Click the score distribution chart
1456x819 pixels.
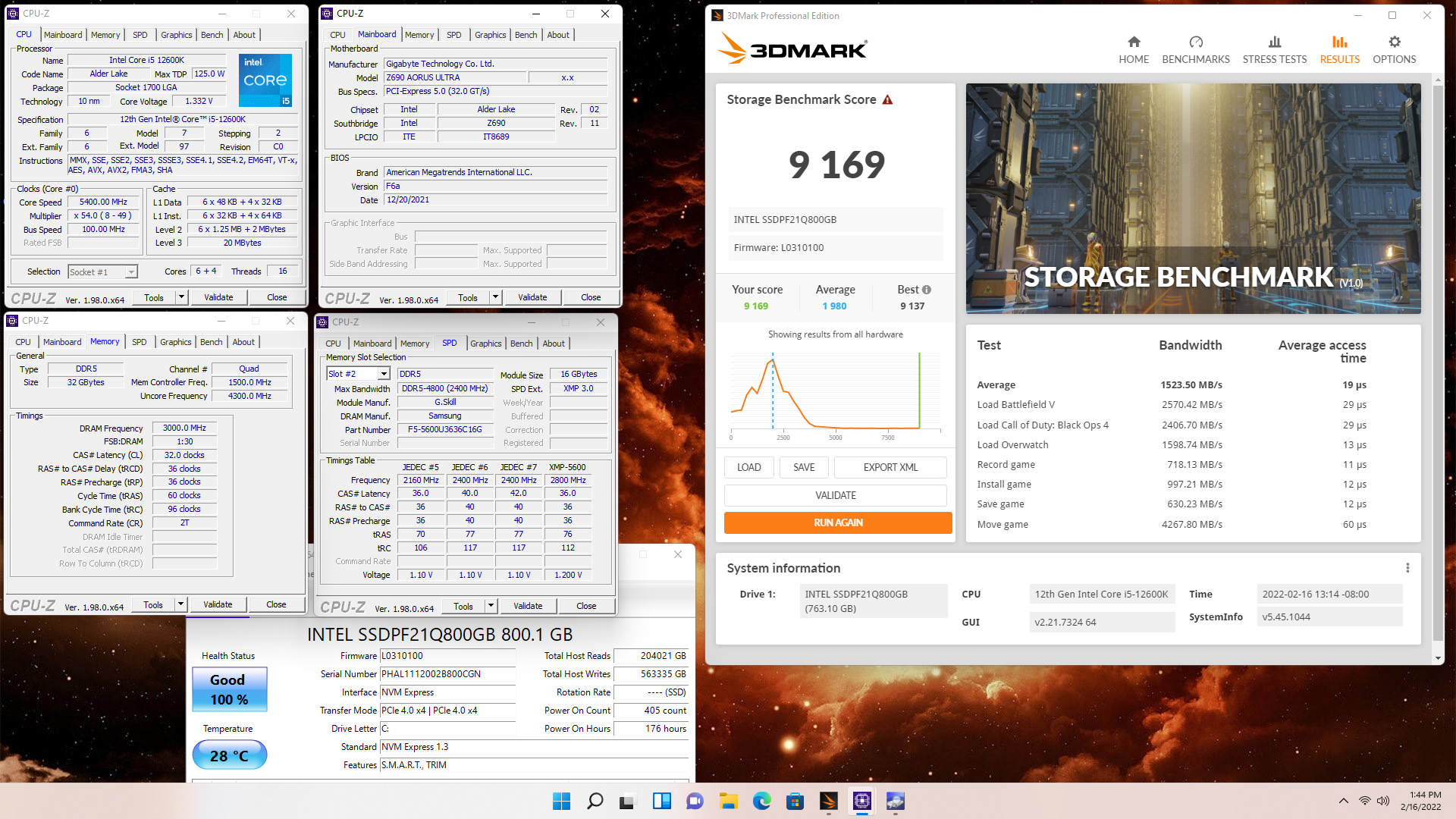click(x=836, y=395)
